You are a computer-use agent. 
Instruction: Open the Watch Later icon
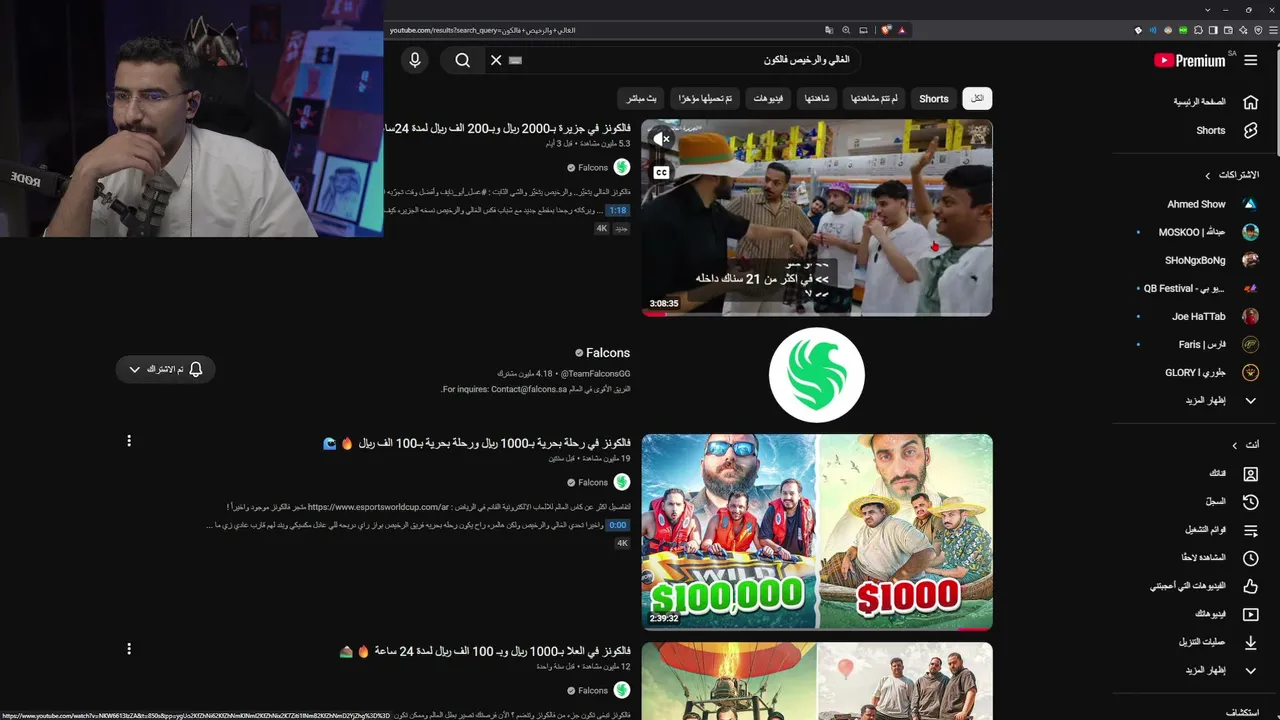tap(1250, 558)
